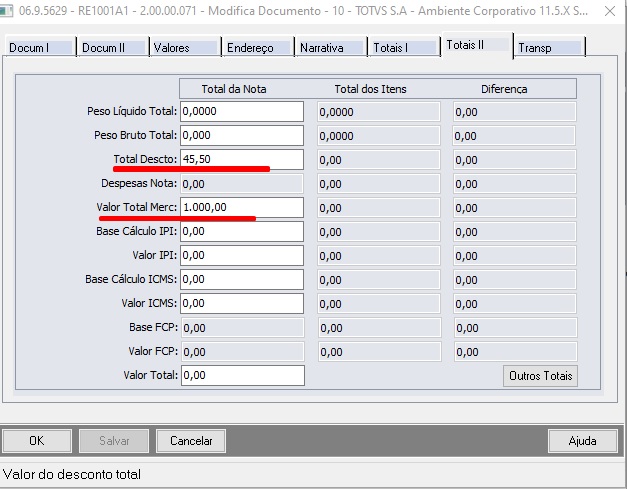Screen dimensions: 627x489
Task: Click Diferença value for Total Descto
Action: pos(515,160)
